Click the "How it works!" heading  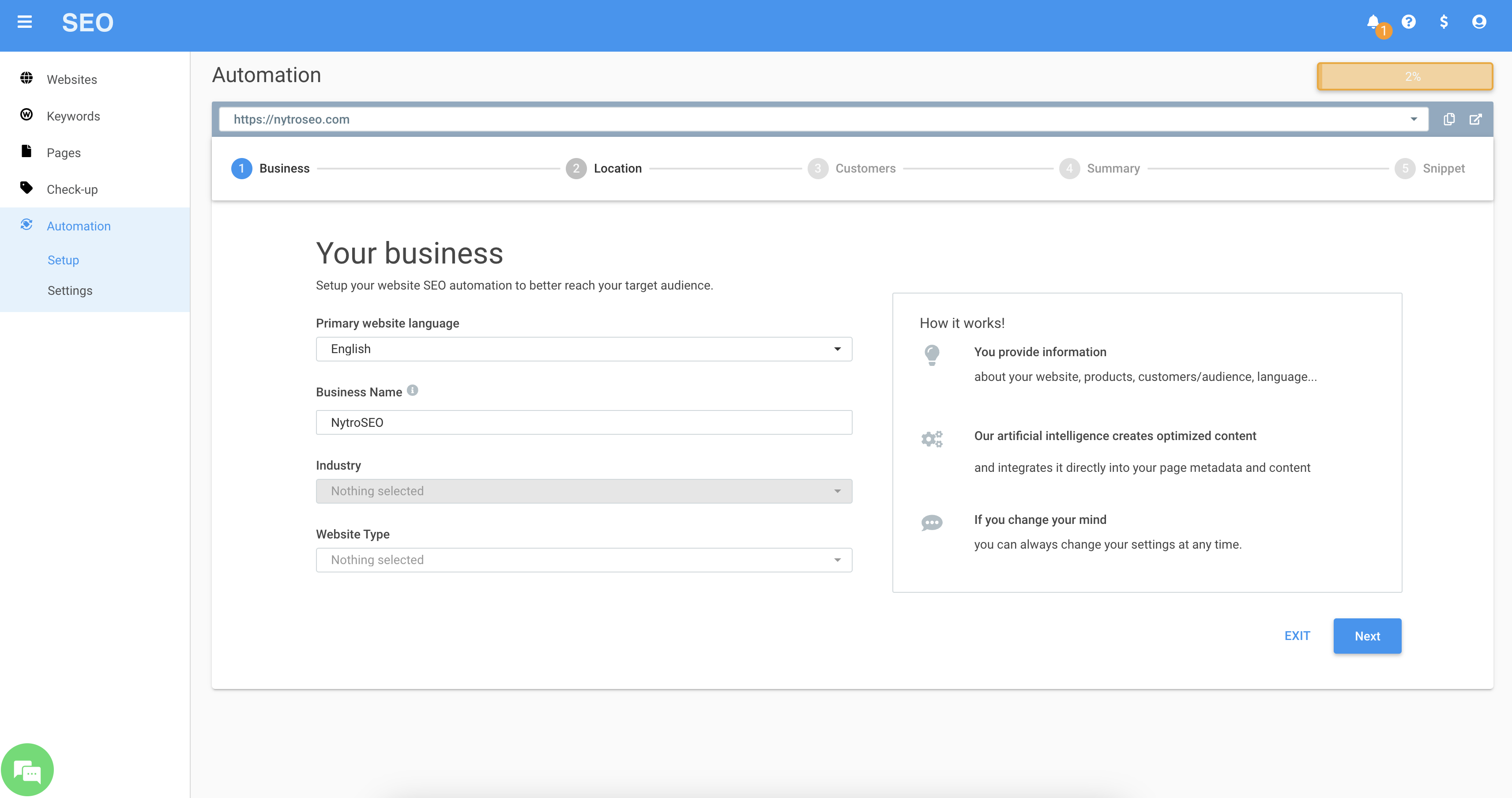click(x=962, y=323)
